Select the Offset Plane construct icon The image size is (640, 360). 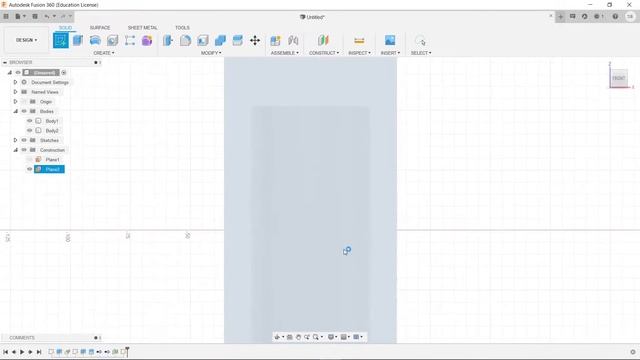(323, 40)
